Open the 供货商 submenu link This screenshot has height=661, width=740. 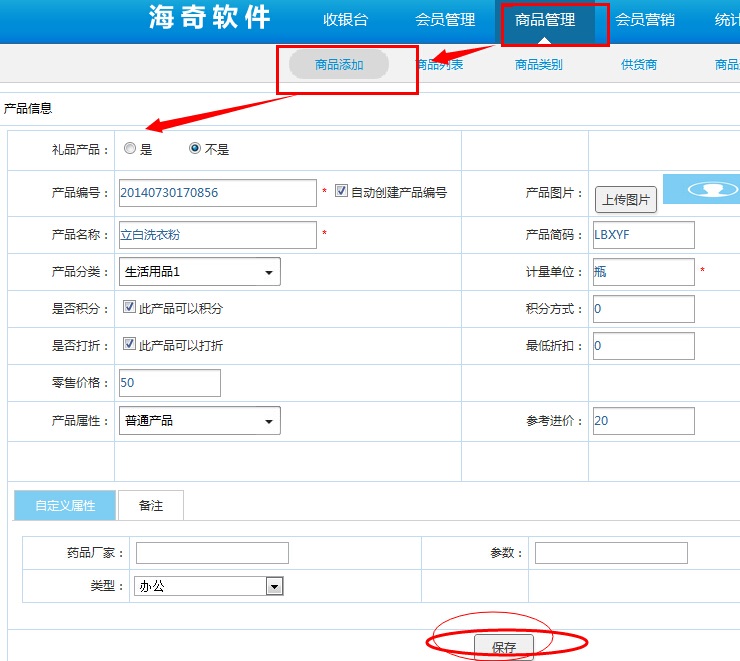pyautogui.click(x=639, y=65)
